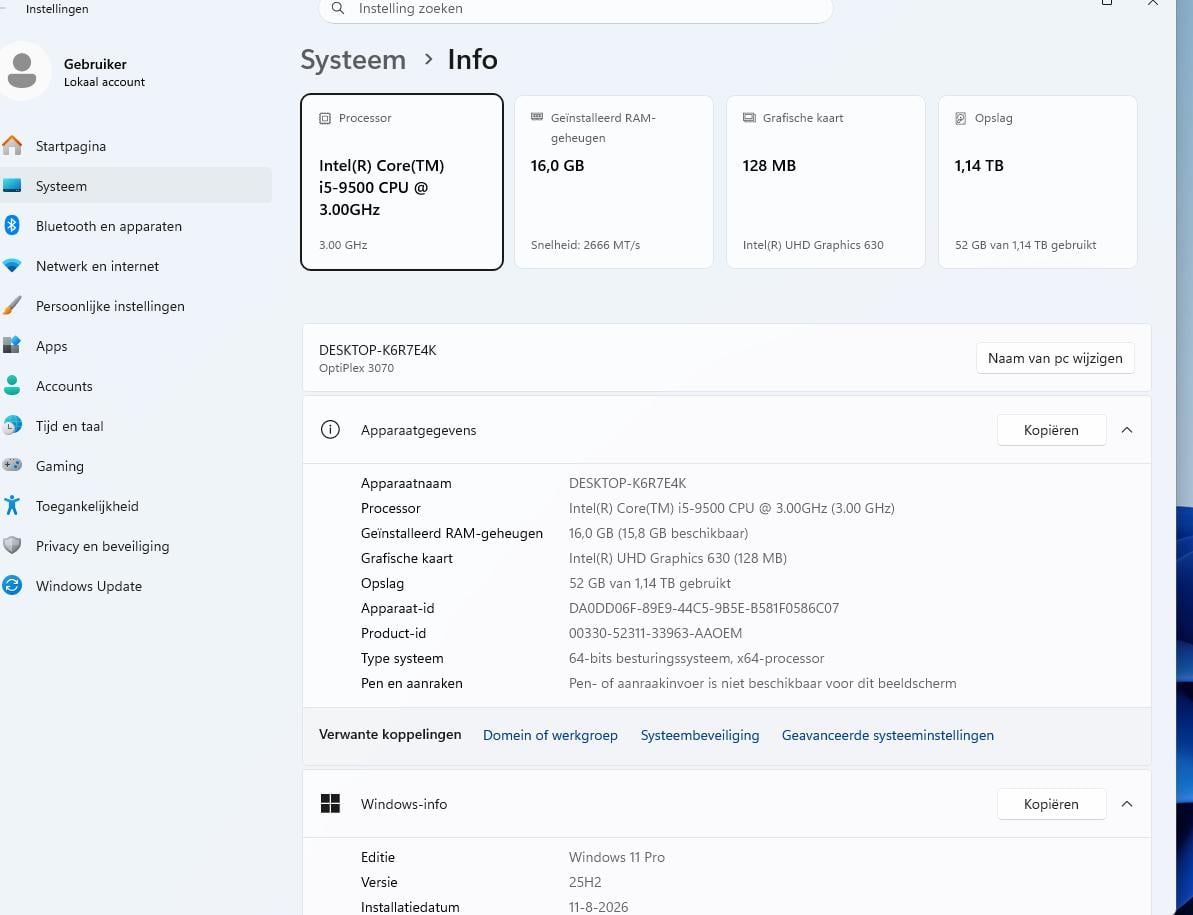Click the Processor chip icon on card

click(x=325, y=118)
